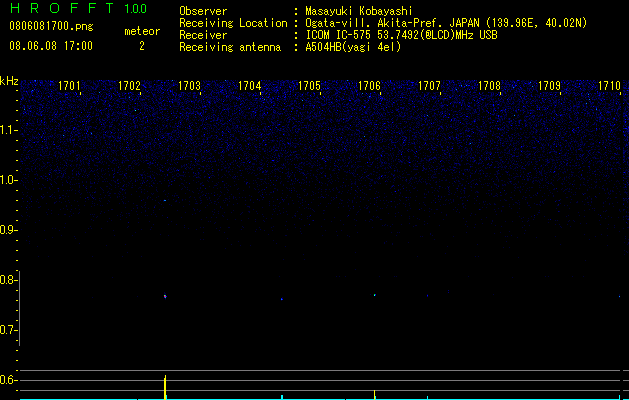The image size is (629, 400).
Task: Click the filename 0806081700.png
Action: tap(51, 26)
